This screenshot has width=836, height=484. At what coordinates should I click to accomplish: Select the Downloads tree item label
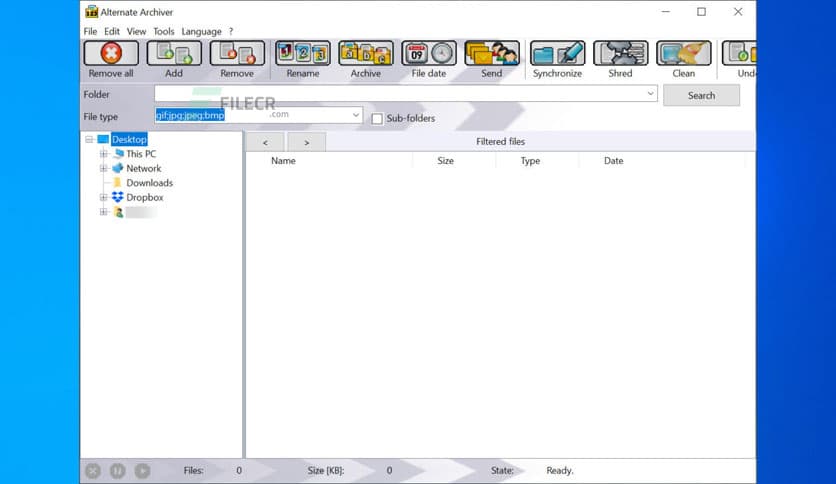[149, 182]
